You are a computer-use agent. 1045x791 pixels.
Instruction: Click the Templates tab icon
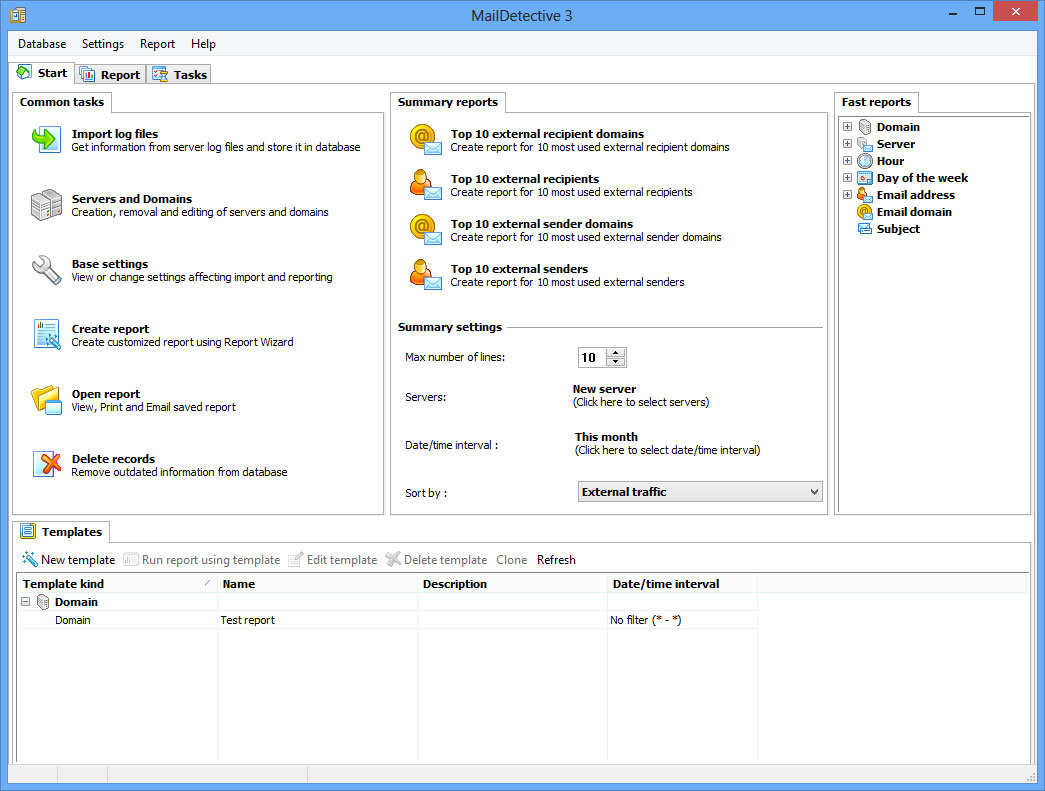(28, 531)
